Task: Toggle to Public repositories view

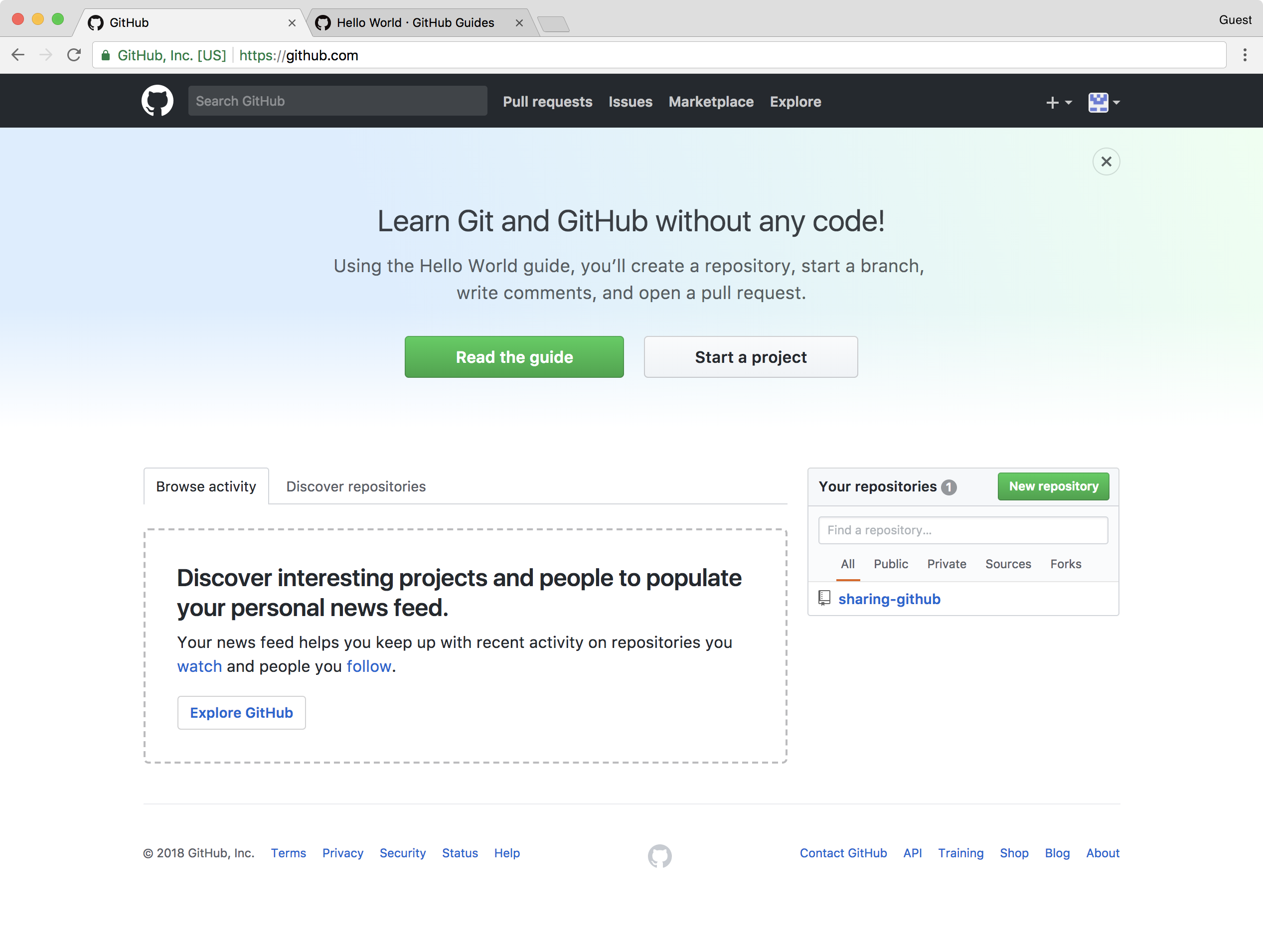Action: coord(891,563)
